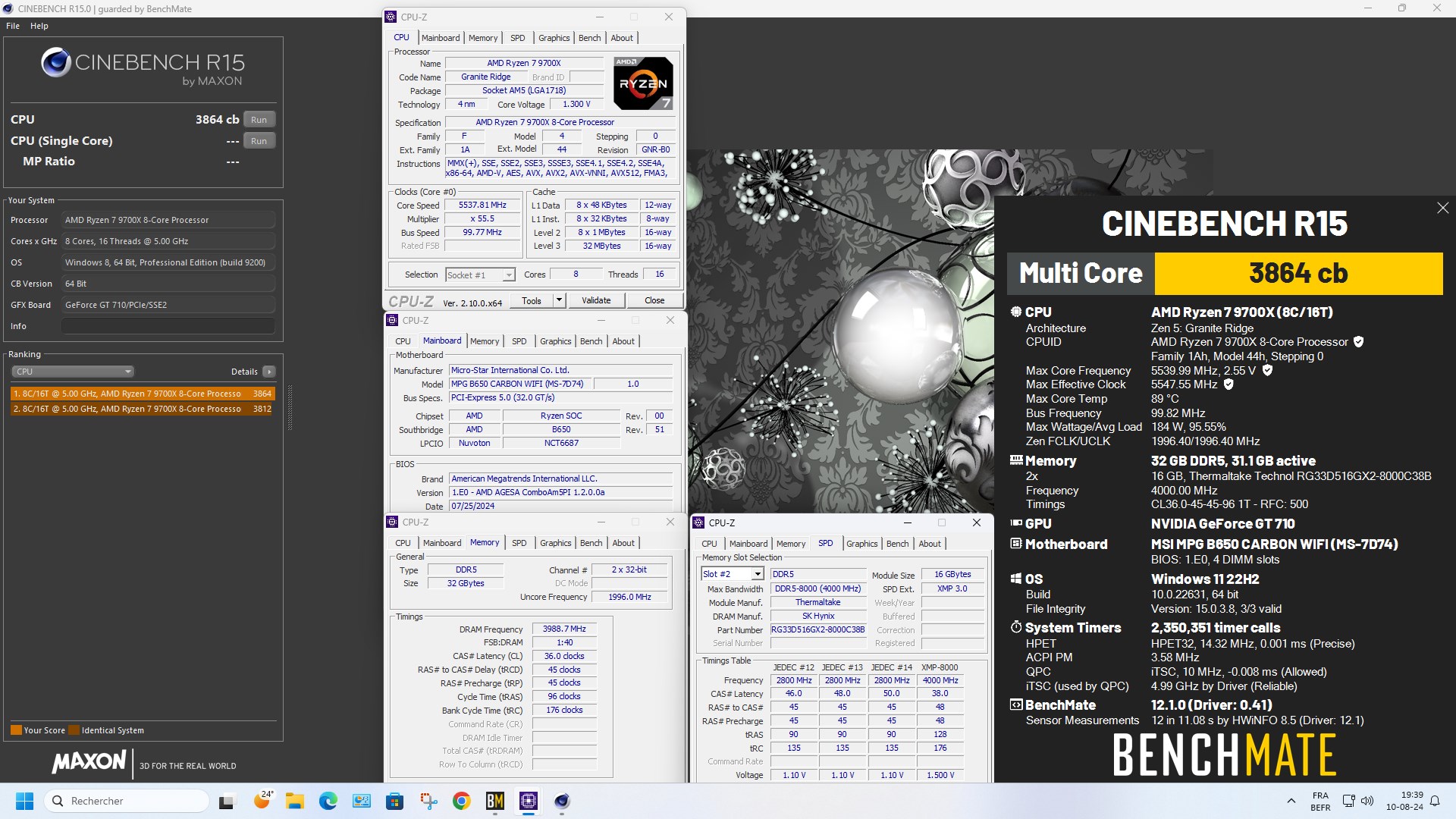Click the Close button in CPU-Z

(x=654, y=300)
